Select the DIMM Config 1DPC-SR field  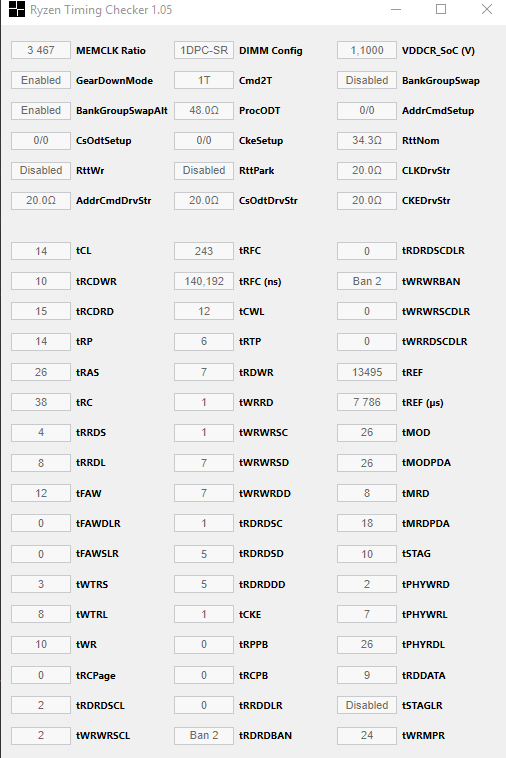click(x=204, y=50)
